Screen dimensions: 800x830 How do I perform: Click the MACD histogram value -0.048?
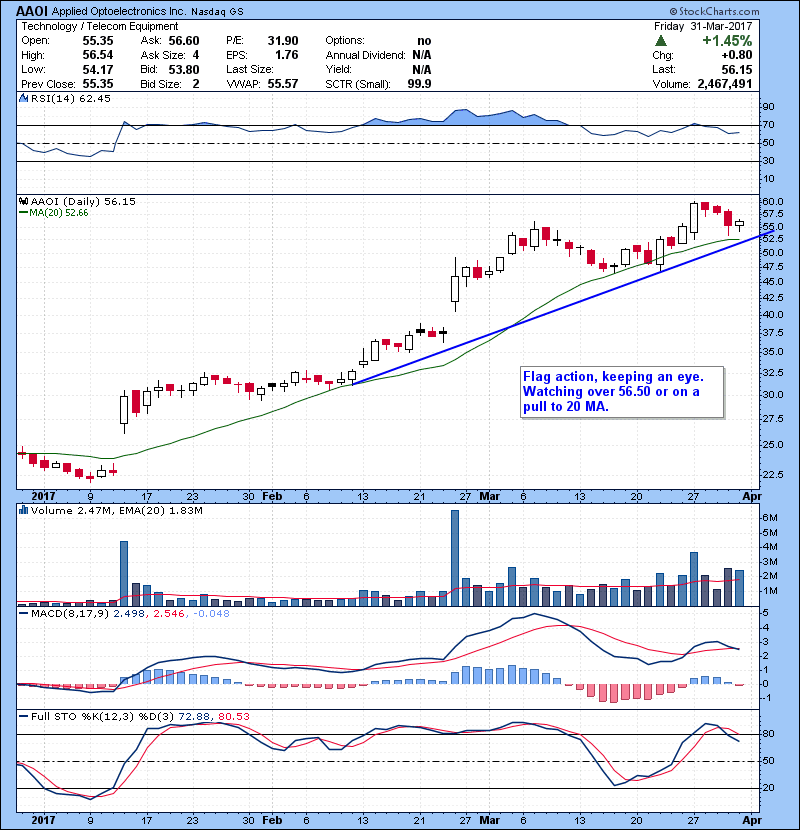click(x=211, y=614)
